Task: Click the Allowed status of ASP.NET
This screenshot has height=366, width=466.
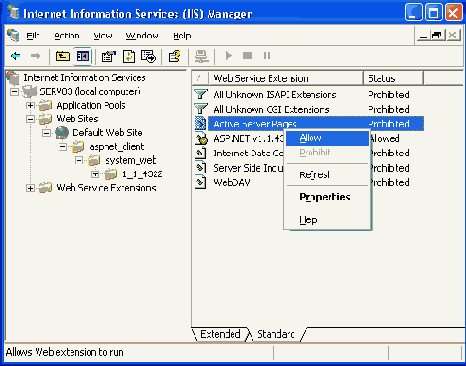Action: point(384,138)
